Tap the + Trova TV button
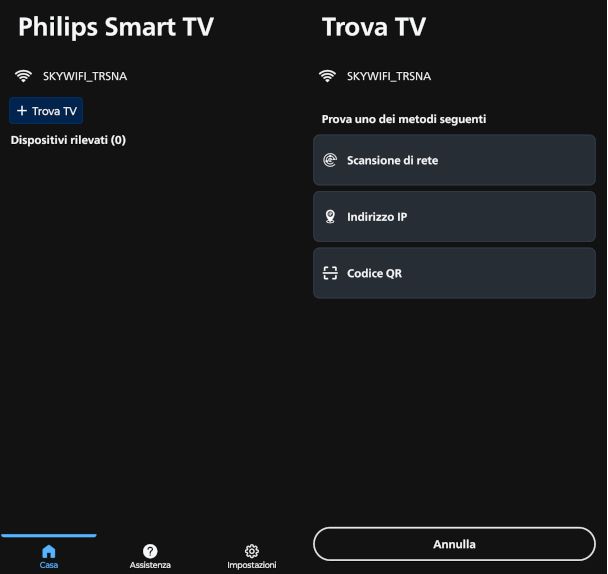 (x=46, y=111)
